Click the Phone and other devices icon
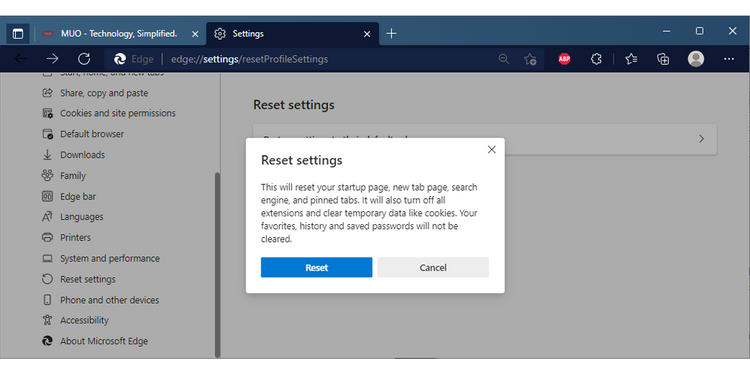This screenshot has height=375, width=750. coord(47,300)
